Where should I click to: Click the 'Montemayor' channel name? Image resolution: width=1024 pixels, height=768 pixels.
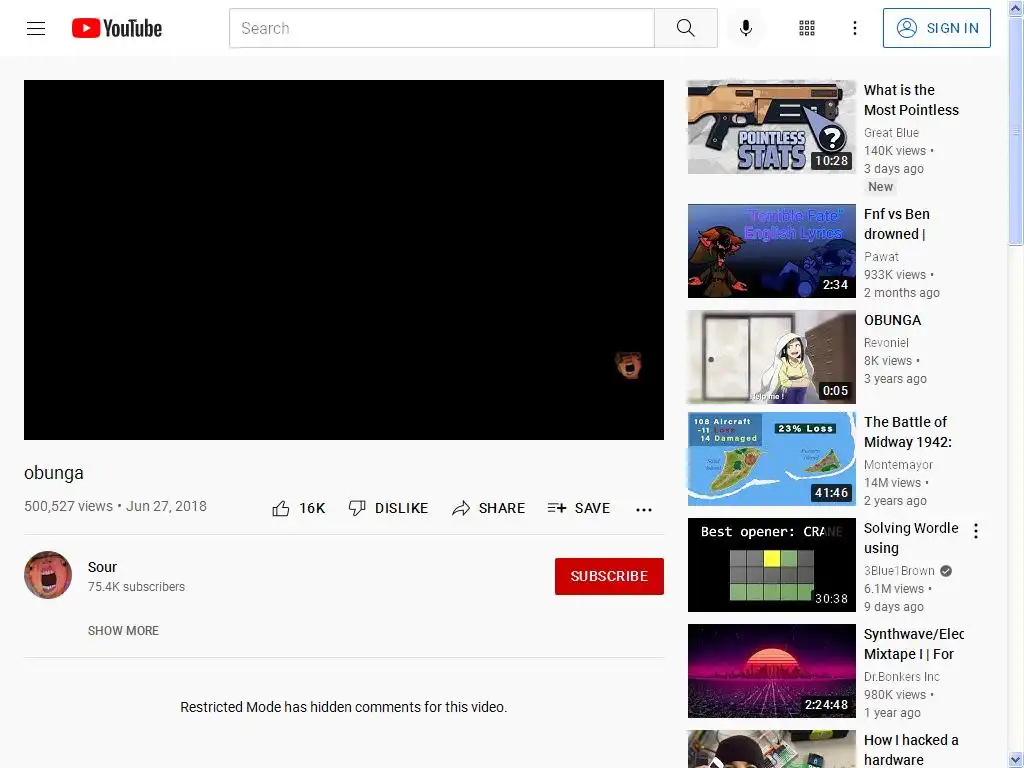[898, 464]
